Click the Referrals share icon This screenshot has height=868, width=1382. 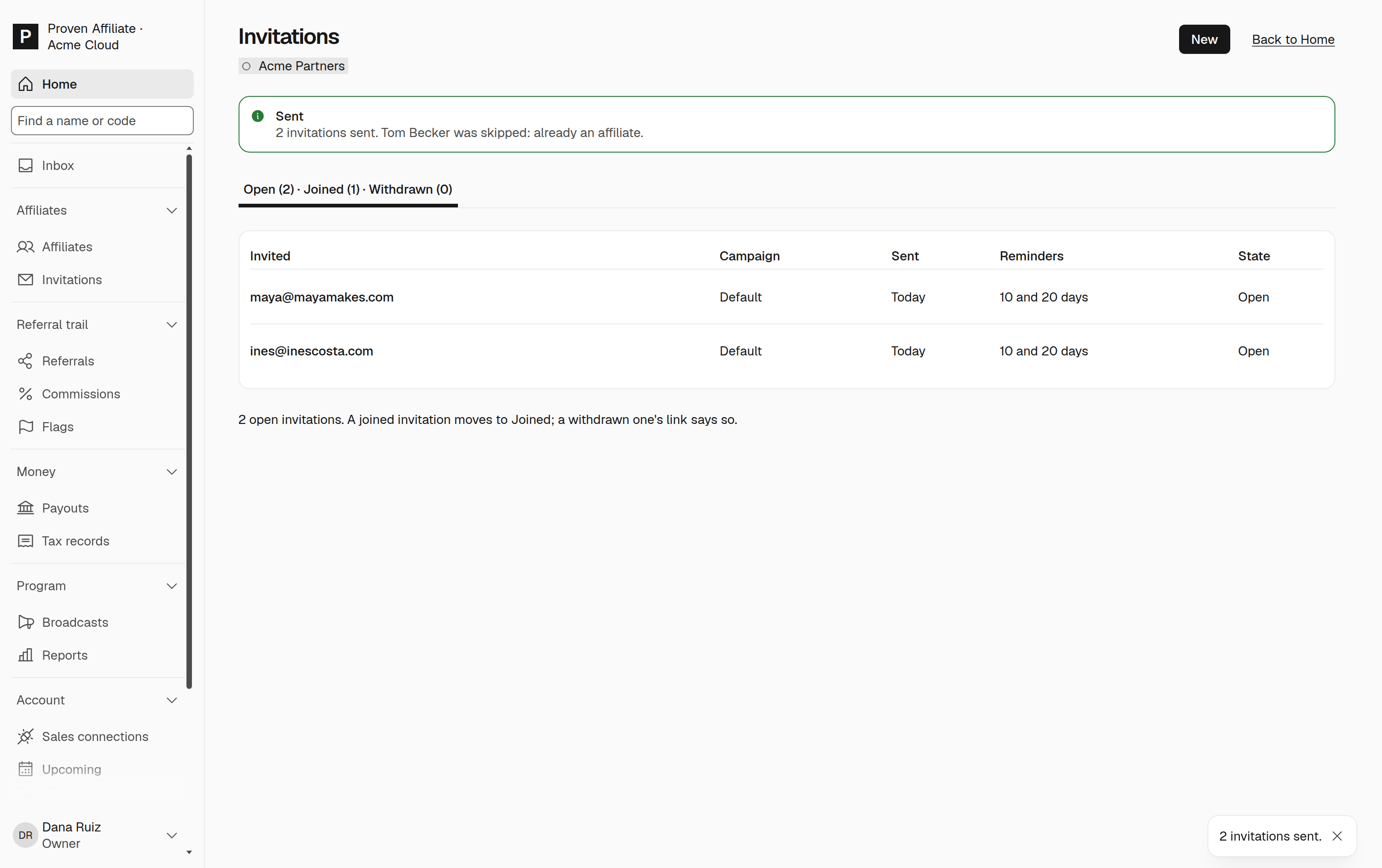coord(25,361)
